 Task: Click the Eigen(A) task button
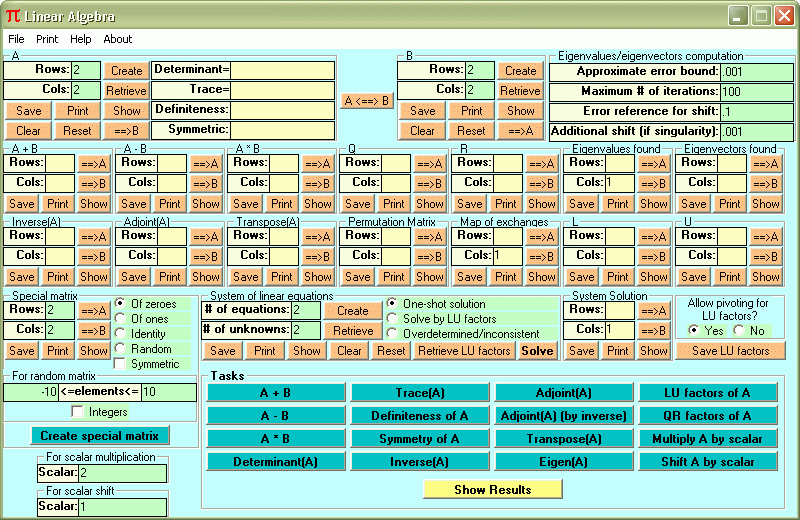pyautogui.click(x=563, y=462)
